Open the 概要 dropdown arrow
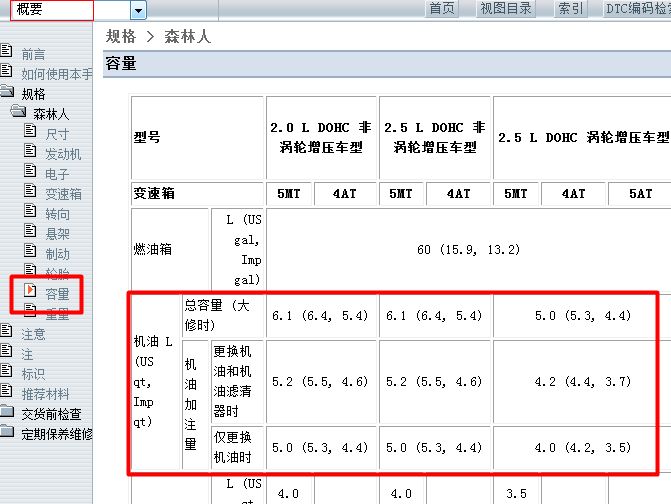This screenshot has width=671, height=504. [138, 10]
